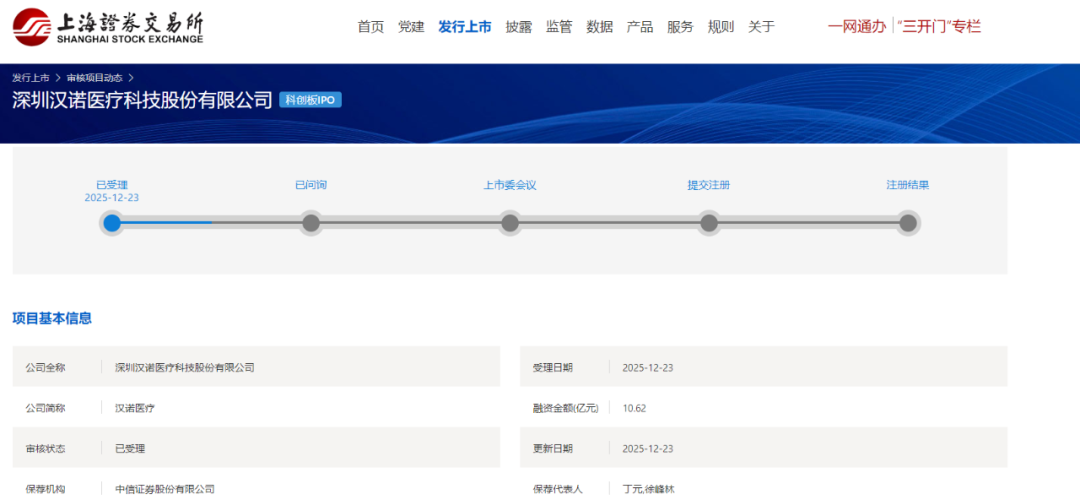Image resolution: width=1080 pixels, height=500 pixels.
Task: Click the blue 已受理 progress step marker
Action: coord(112,223)
